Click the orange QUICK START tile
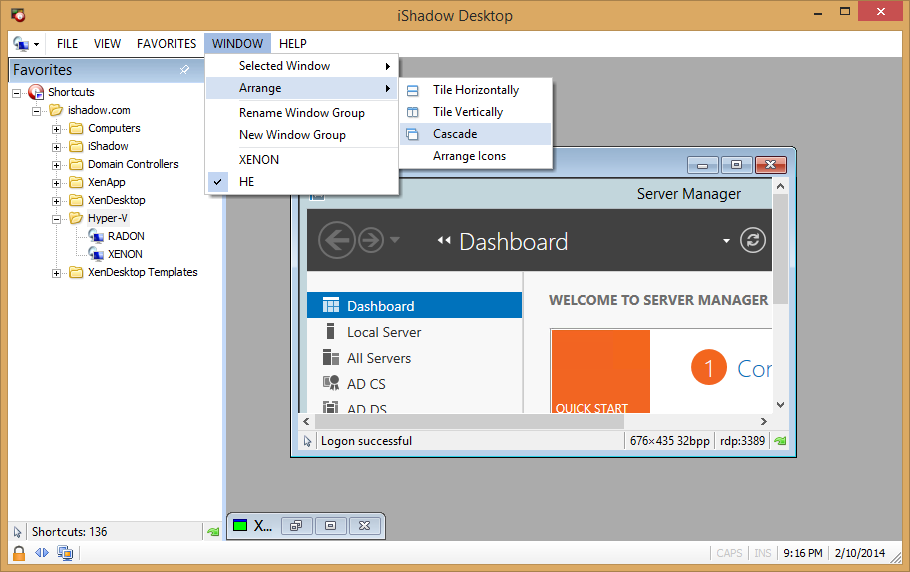Screen dimensions: 910x572 [x=601, y=371]
